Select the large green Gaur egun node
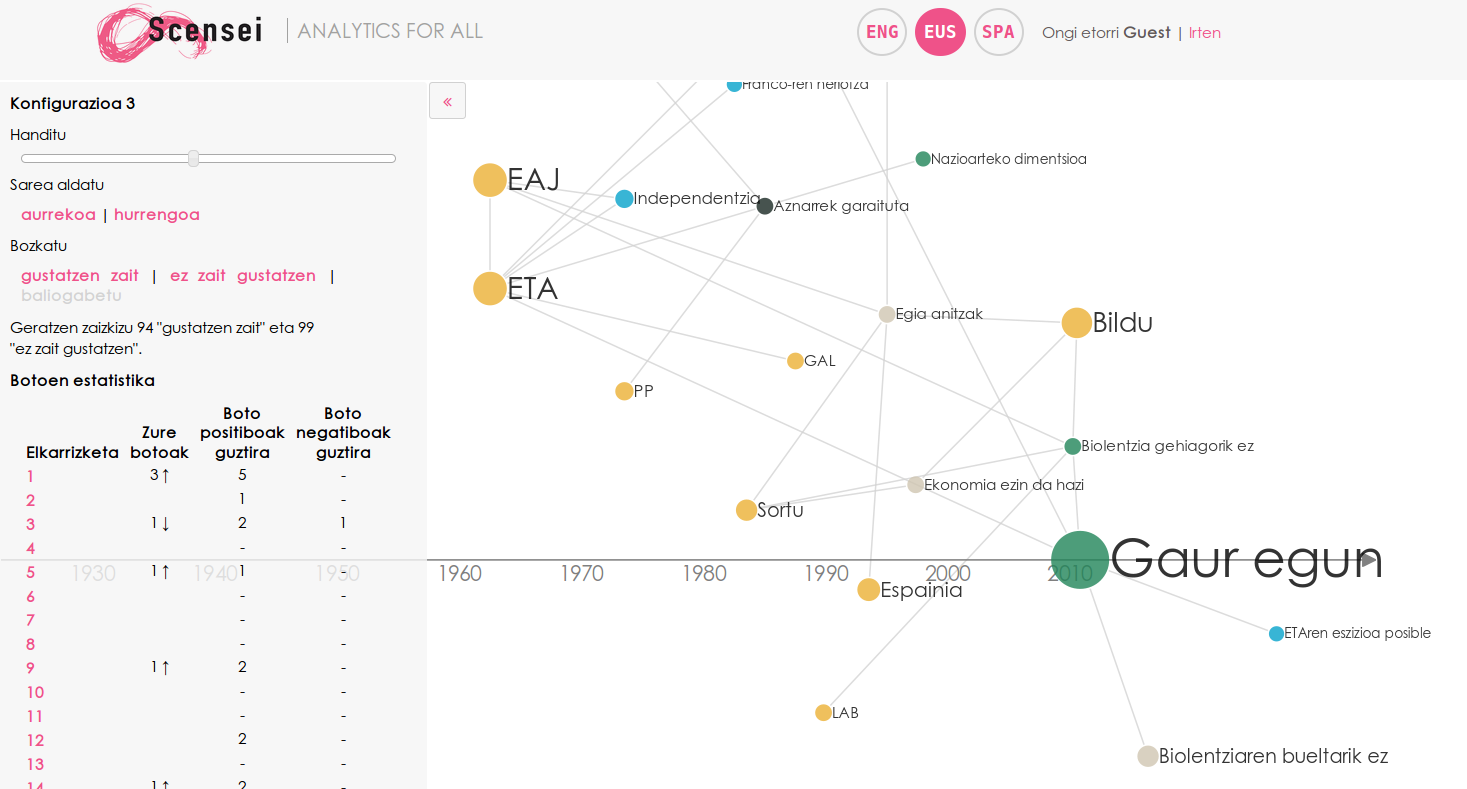Image resolution: width=1467 pixels, height=789 pixels. [x=1080, y=560]
